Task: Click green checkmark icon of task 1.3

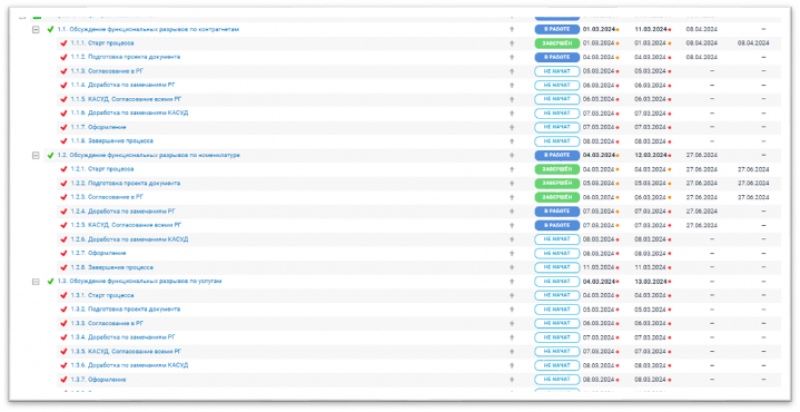Action: [x=50, y=281]
